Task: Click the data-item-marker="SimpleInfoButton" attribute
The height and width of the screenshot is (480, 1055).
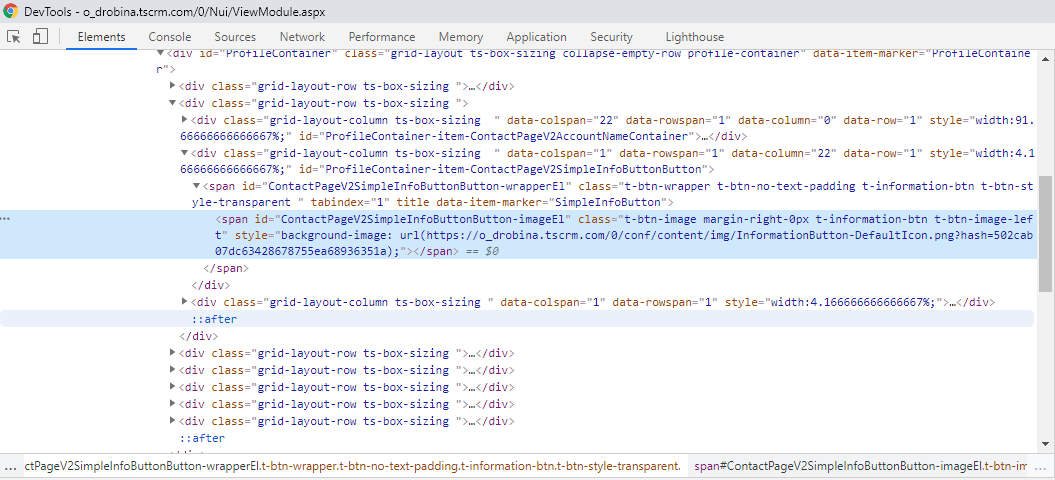Action: tap(550, 203)
